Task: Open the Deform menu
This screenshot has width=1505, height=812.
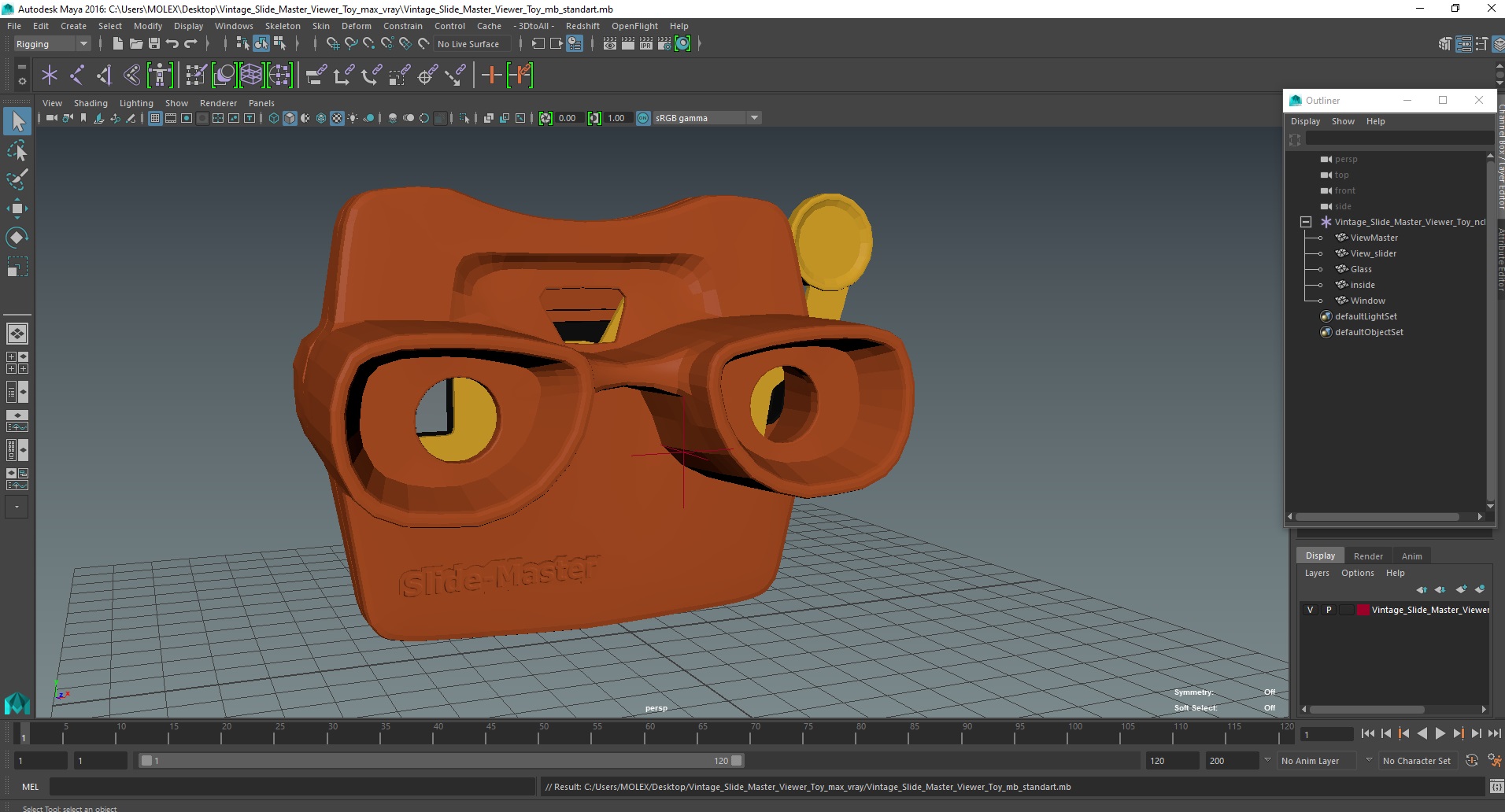Action: click(x=356, y=26)
